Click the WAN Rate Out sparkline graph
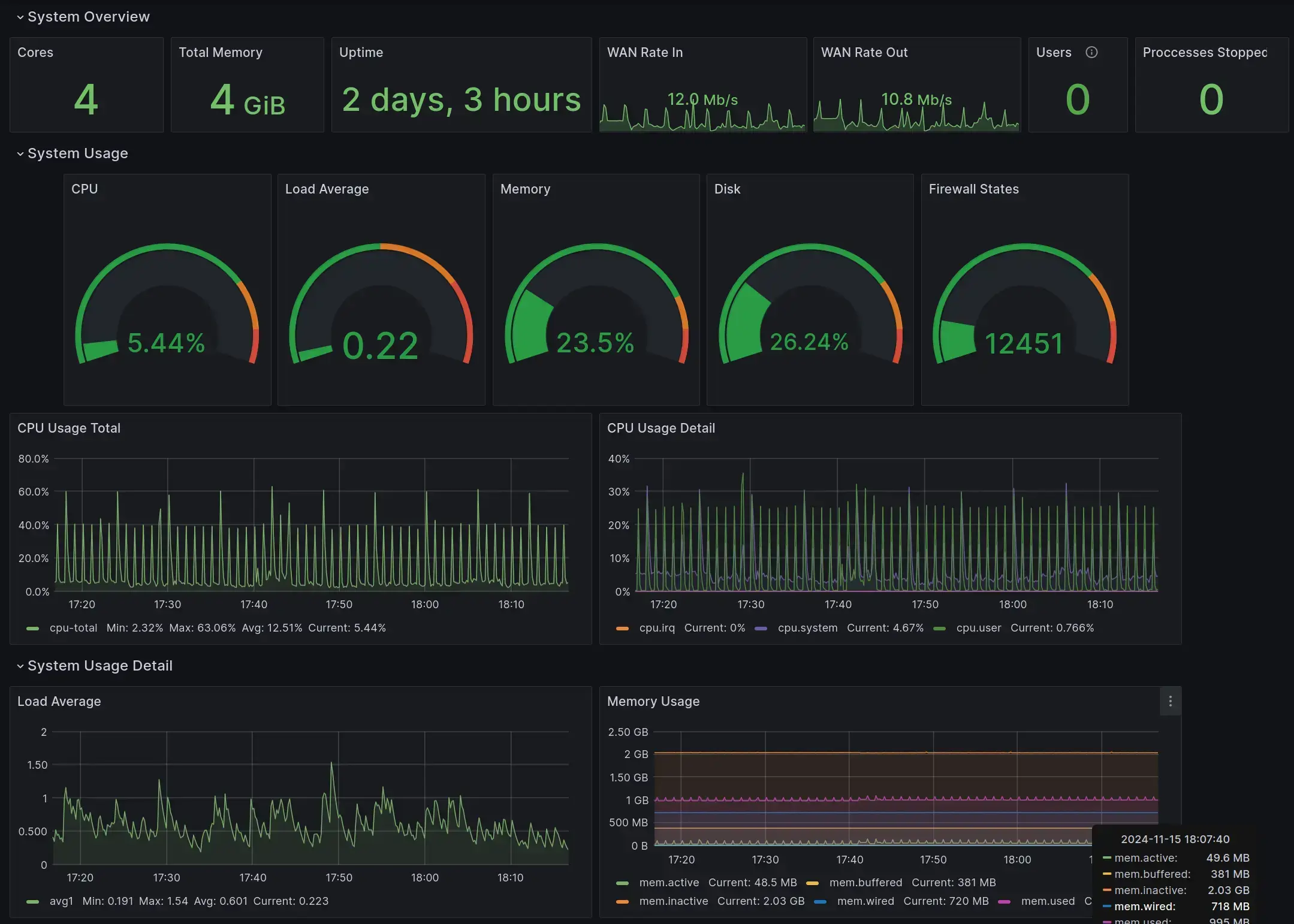This screenshot has height=924, width=1294. [x=916, y=116]
